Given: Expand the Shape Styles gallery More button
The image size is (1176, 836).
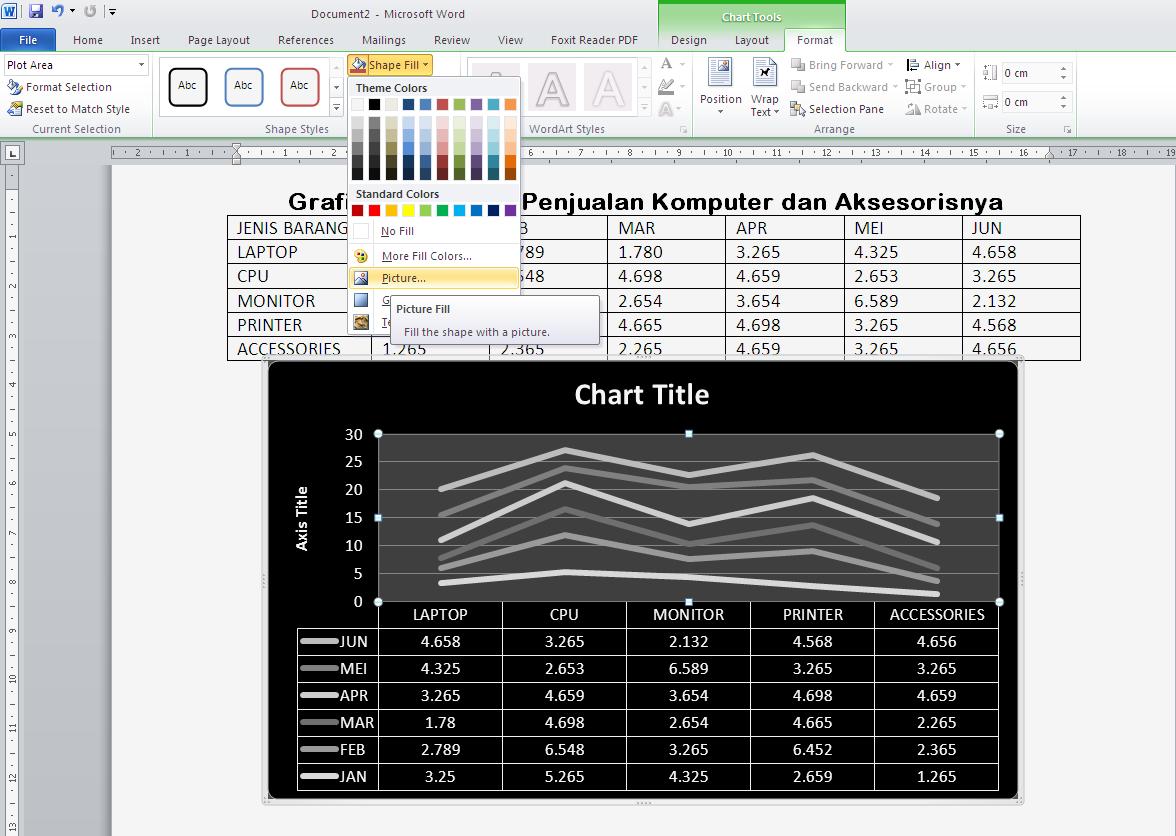Looking at the screenshot, I should coord(337,108).
